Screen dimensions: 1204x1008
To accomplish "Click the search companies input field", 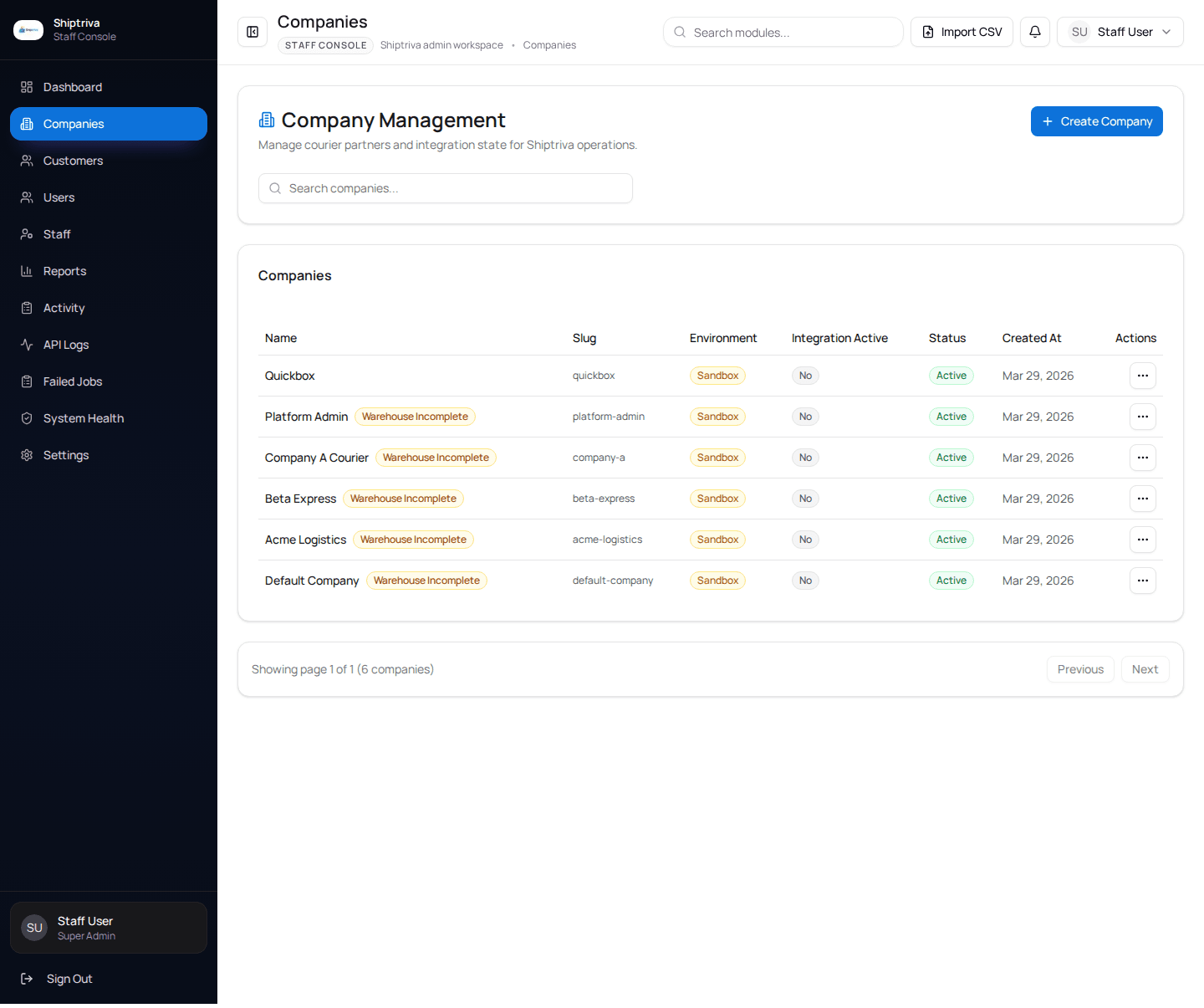I will click(445, 188).
